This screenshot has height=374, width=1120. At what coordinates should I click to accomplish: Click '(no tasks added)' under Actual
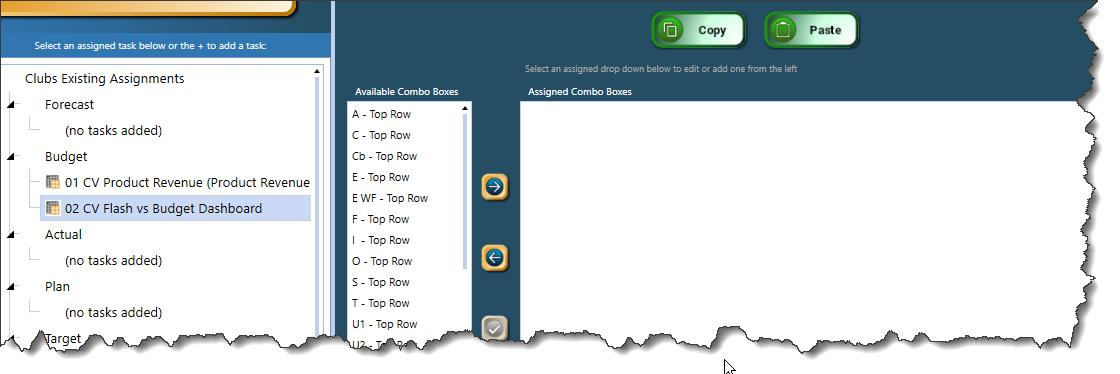click(x=113, y=261)
